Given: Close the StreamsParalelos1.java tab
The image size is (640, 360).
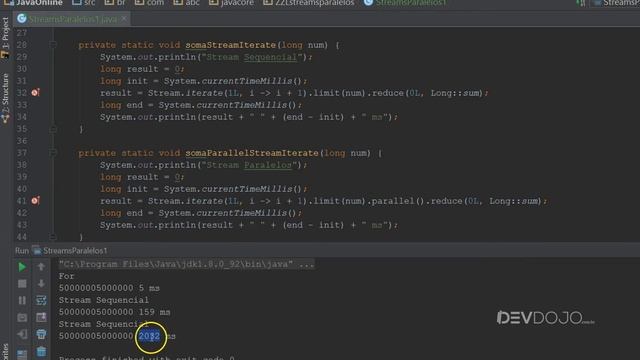Looking at the screenshot, I should pos(124,19).
